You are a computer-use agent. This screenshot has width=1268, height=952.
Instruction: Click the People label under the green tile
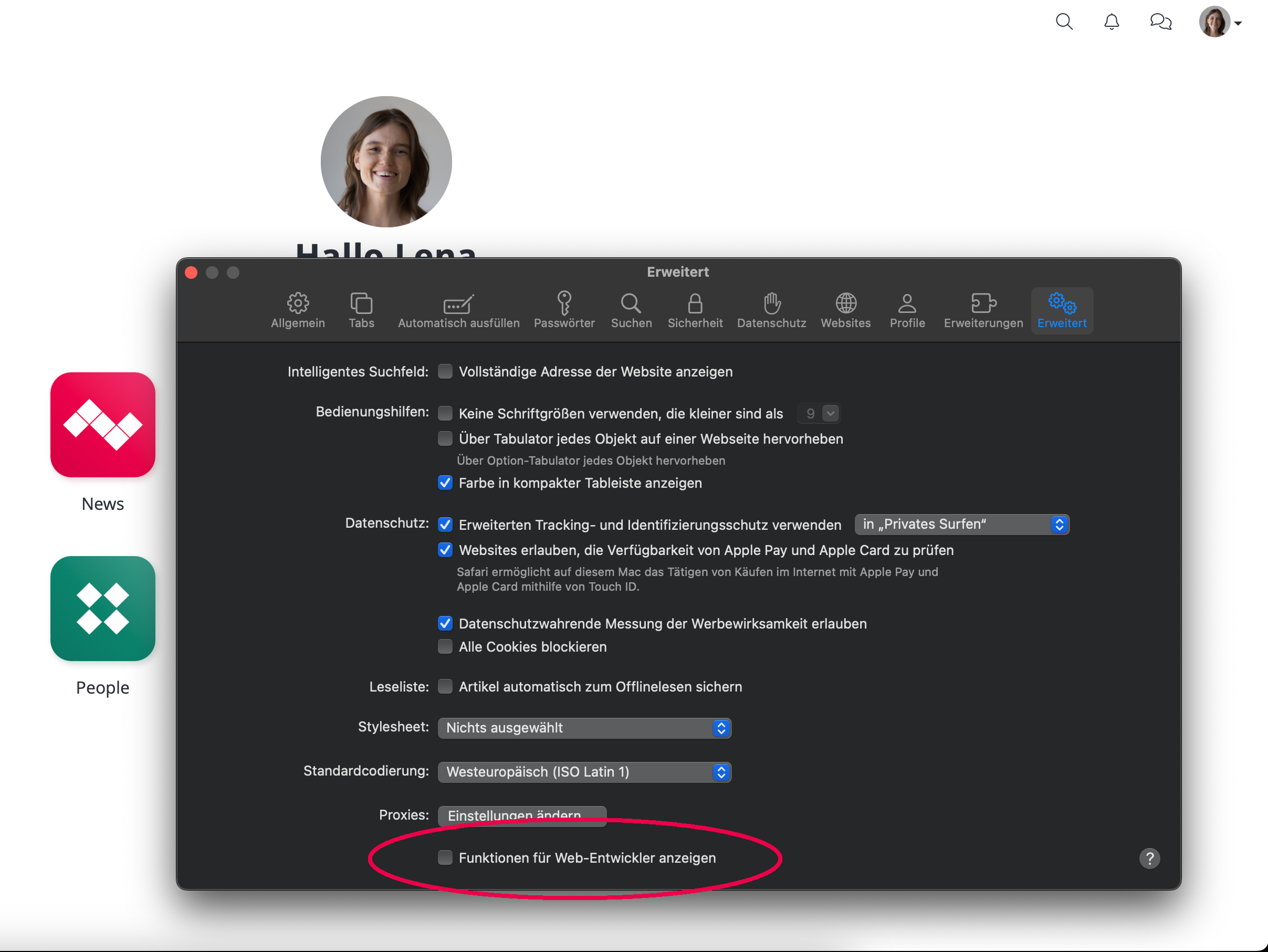tap(102, 687)
